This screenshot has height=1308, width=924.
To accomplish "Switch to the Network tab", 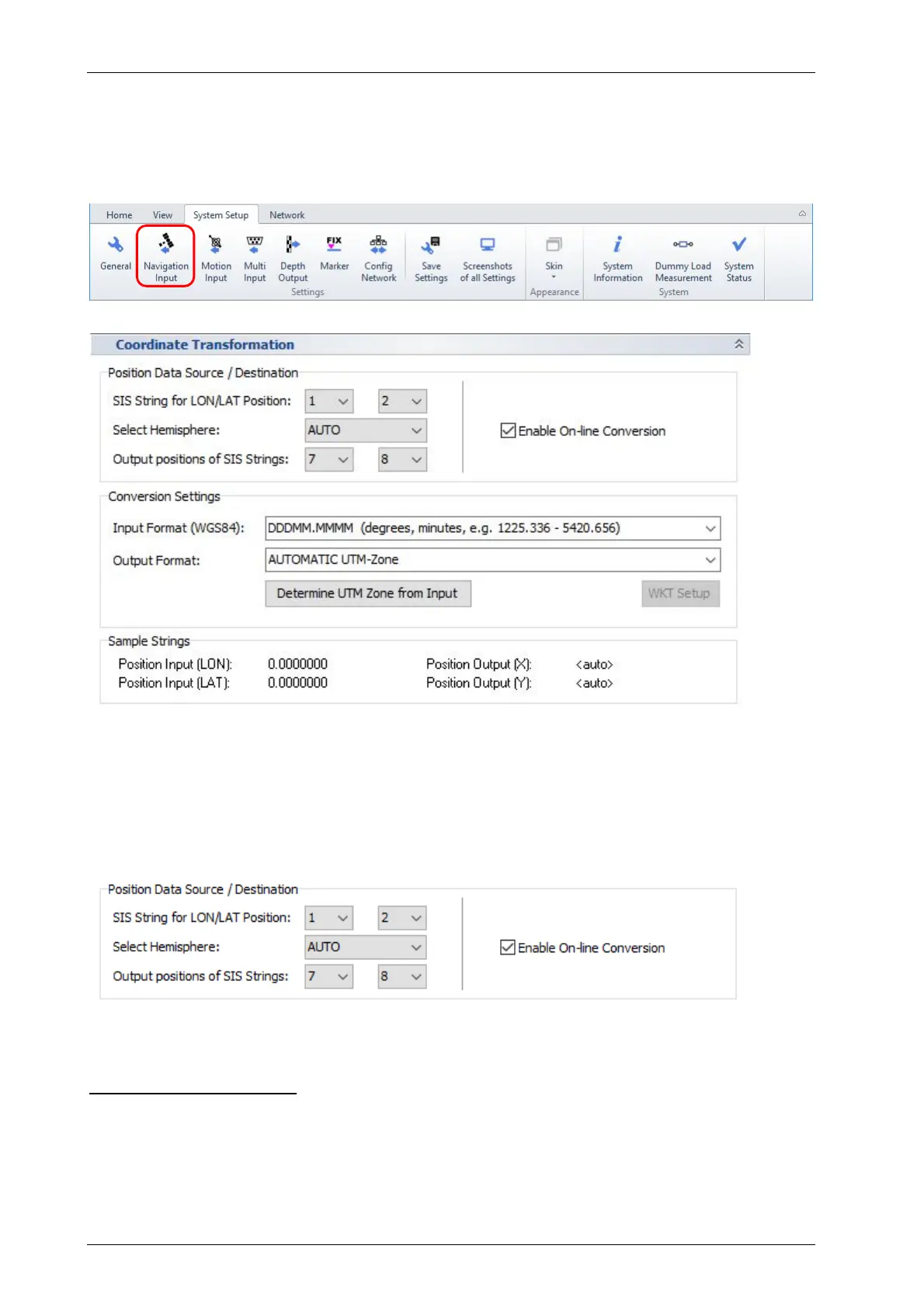I will (287, 215).
